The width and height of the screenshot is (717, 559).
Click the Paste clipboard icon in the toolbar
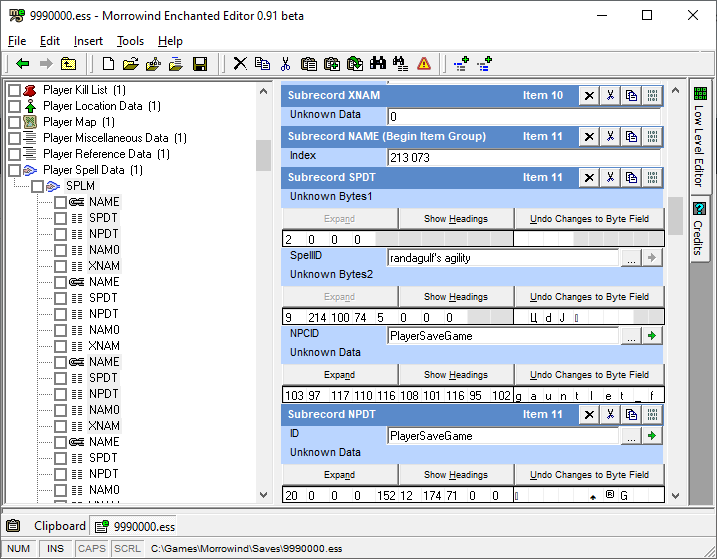coord(309,64)
